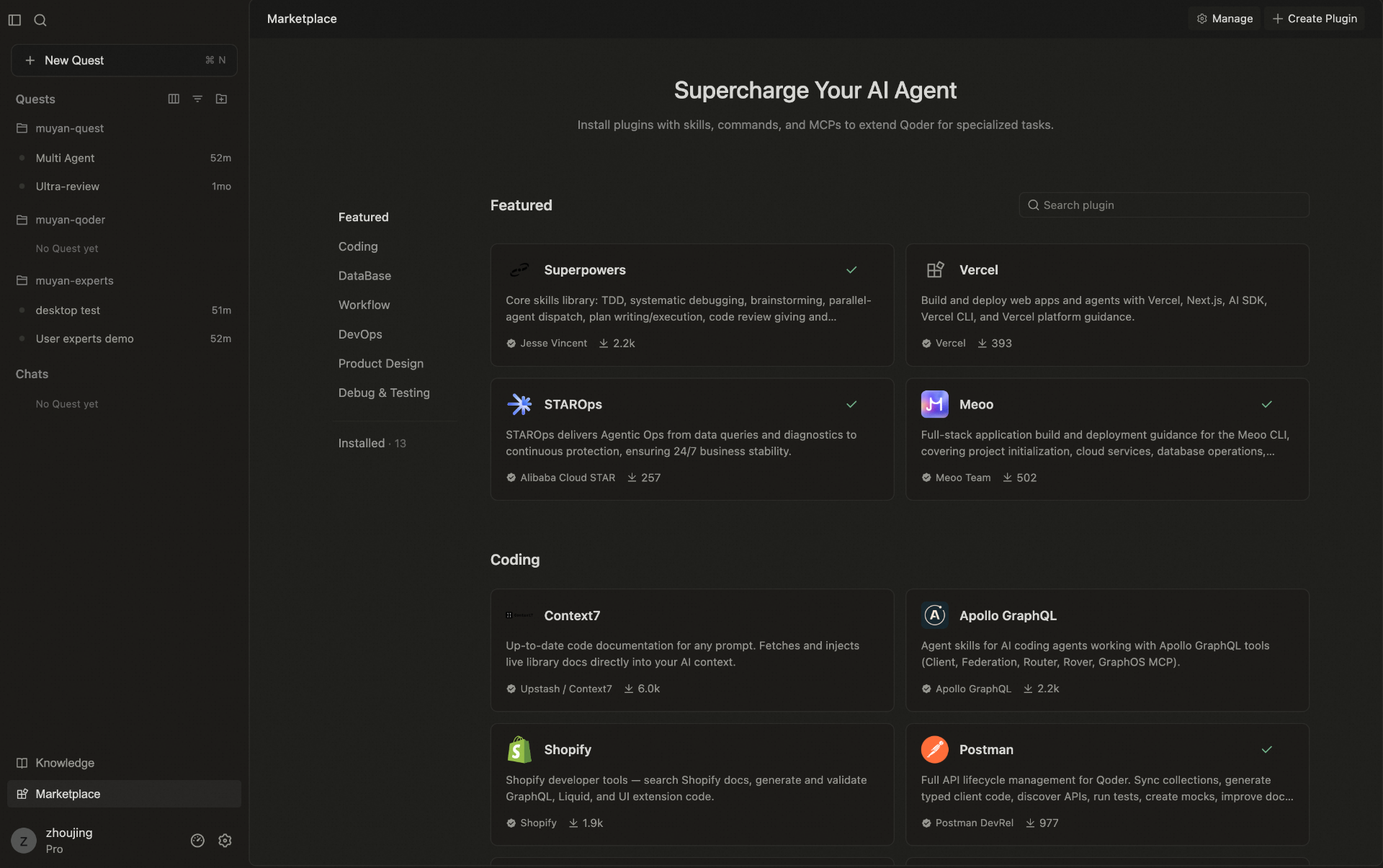Click the installed checkmark on Postman card

click(1267, 750)
